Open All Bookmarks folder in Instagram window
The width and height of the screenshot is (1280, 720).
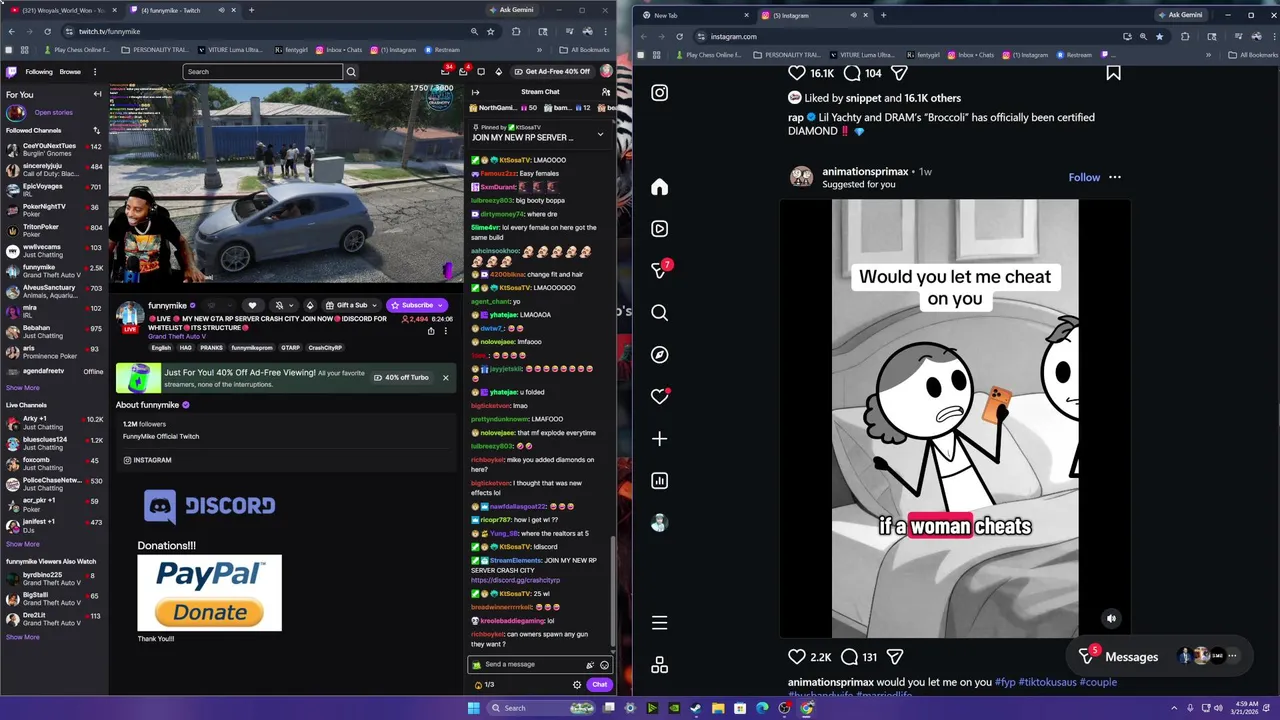(1254, 55)
